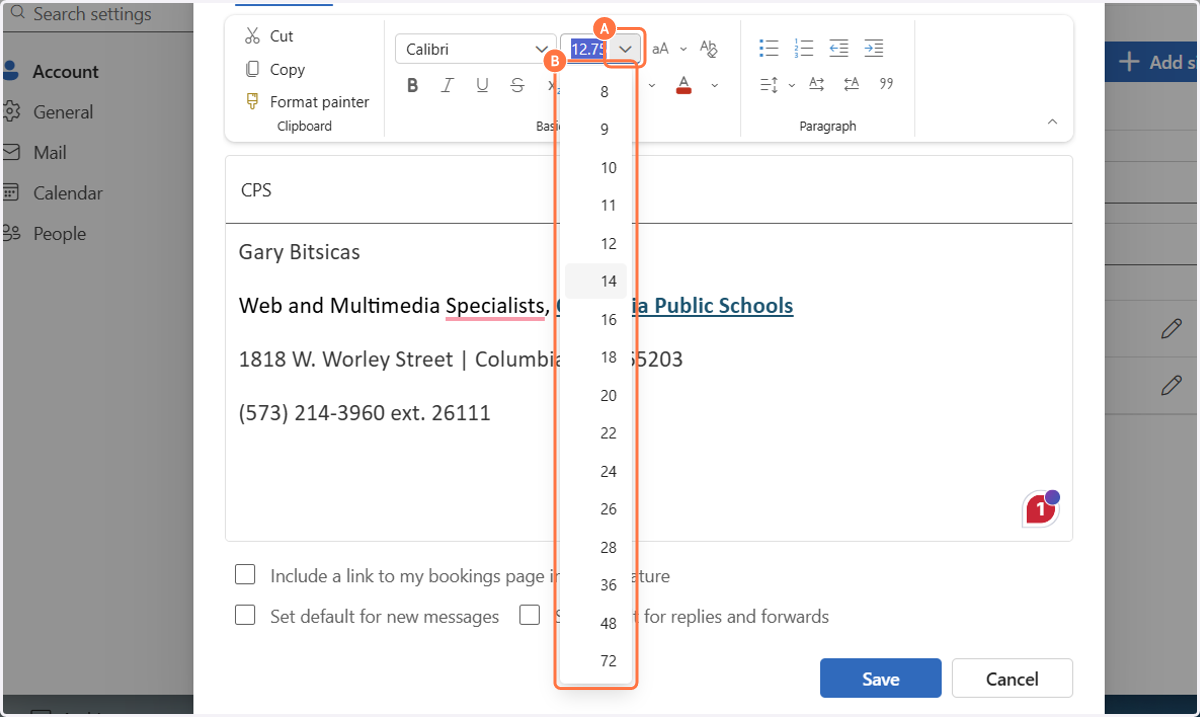Select font size 11

tap(596, 206)
